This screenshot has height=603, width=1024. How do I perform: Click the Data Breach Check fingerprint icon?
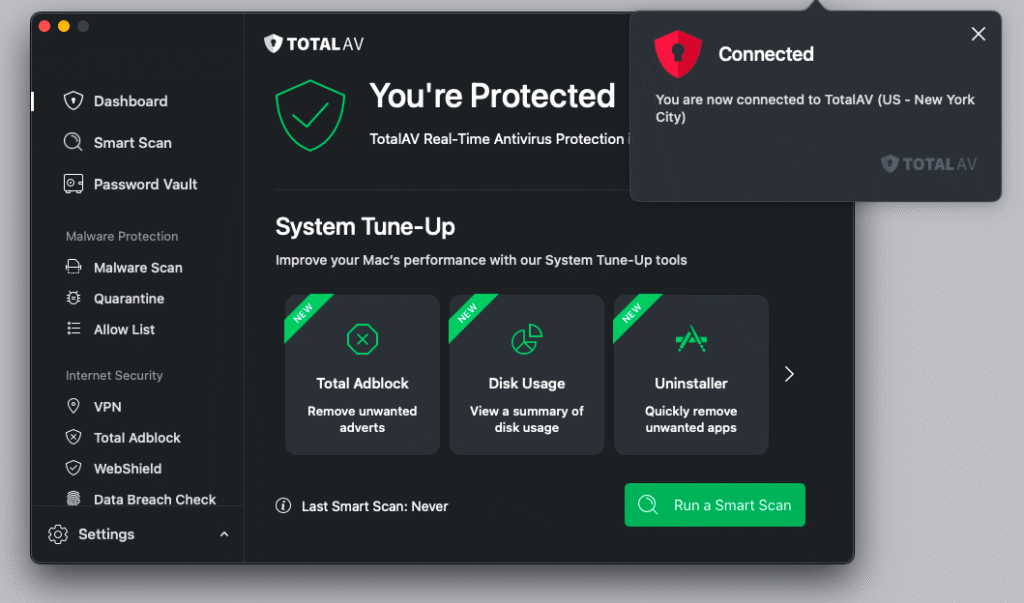tap(73, 498)
